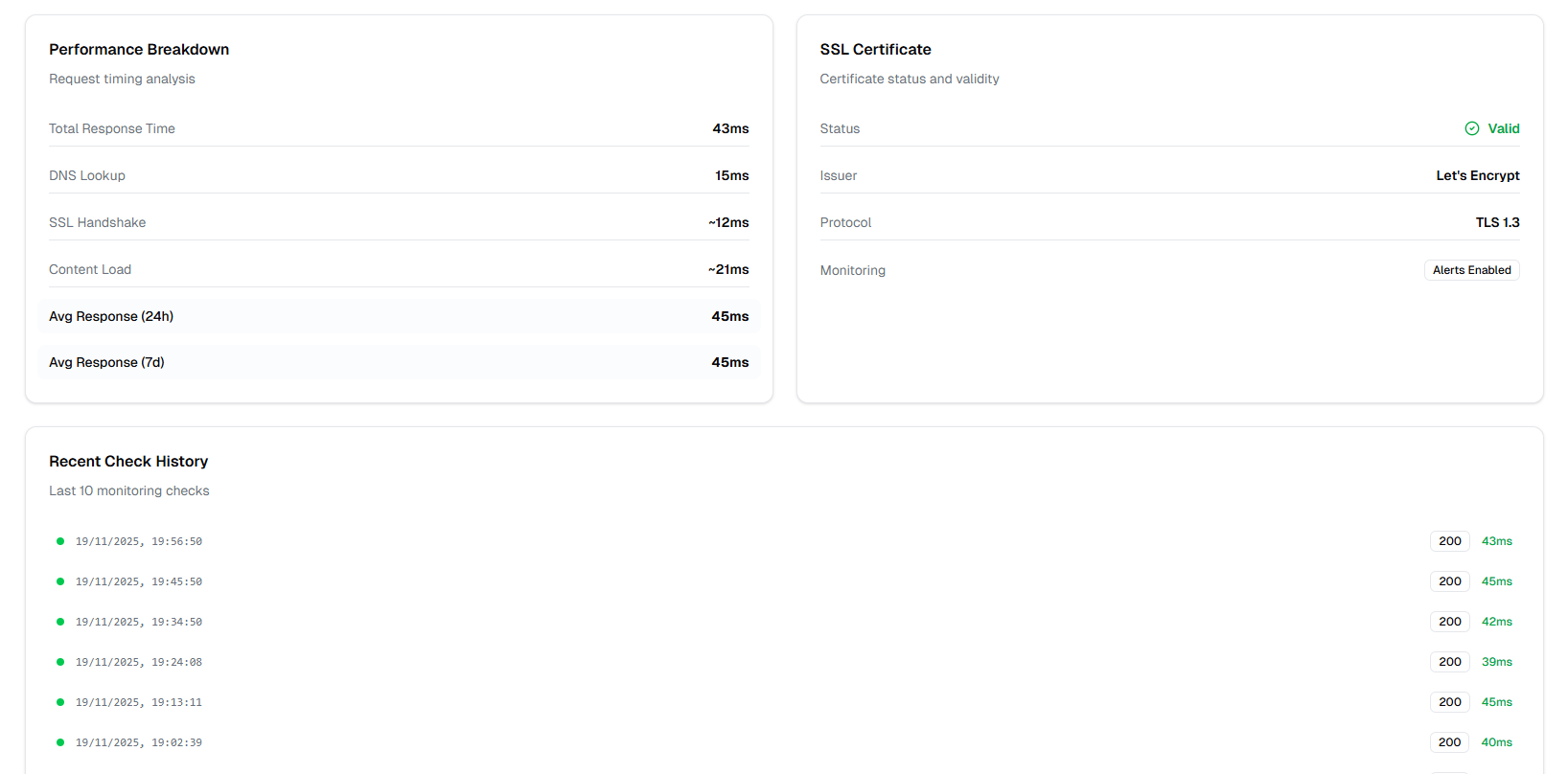Click the 200 badge on 19:02:39 row
The width and height of the screenshot is (1568, 774).
coord(1450,742)
